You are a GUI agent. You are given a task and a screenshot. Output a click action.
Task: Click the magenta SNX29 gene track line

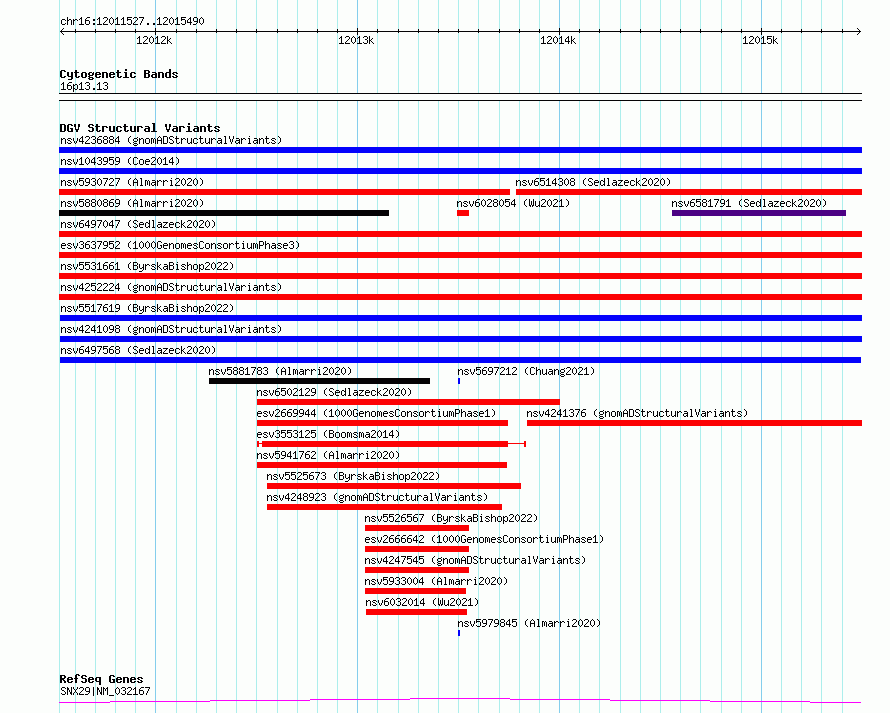[460, 701]
